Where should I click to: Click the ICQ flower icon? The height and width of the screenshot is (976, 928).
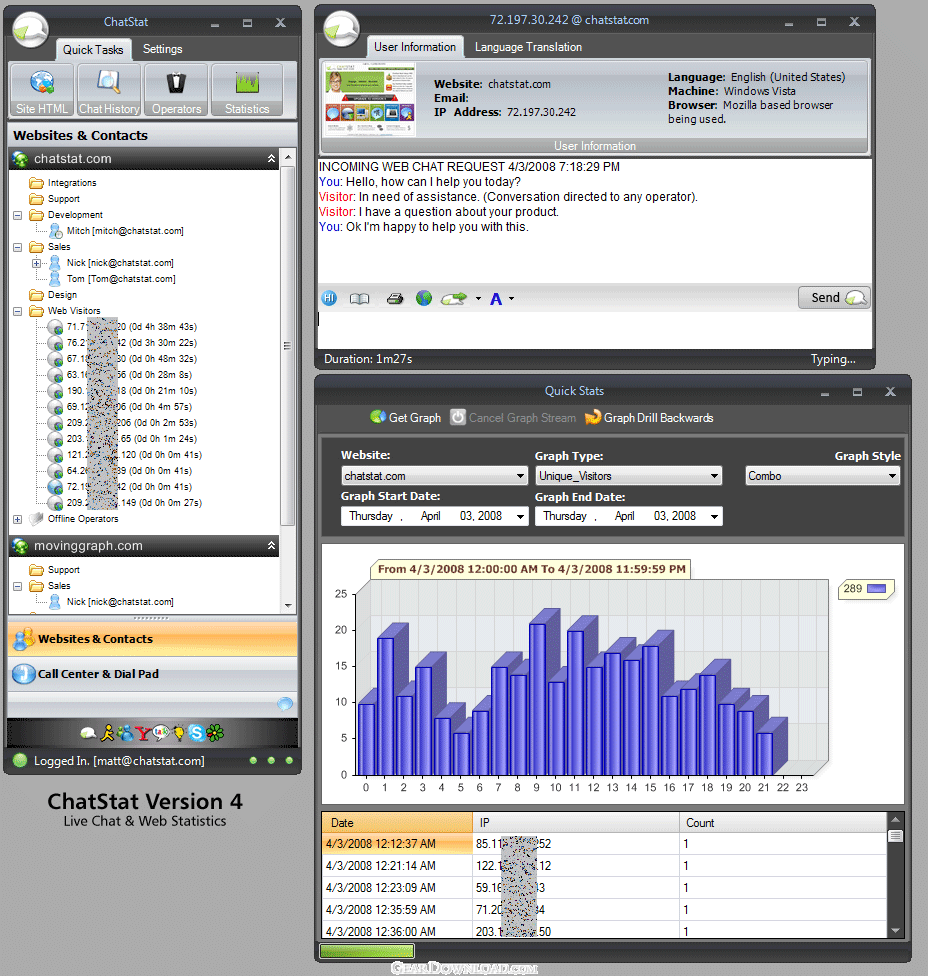[215, 733]
